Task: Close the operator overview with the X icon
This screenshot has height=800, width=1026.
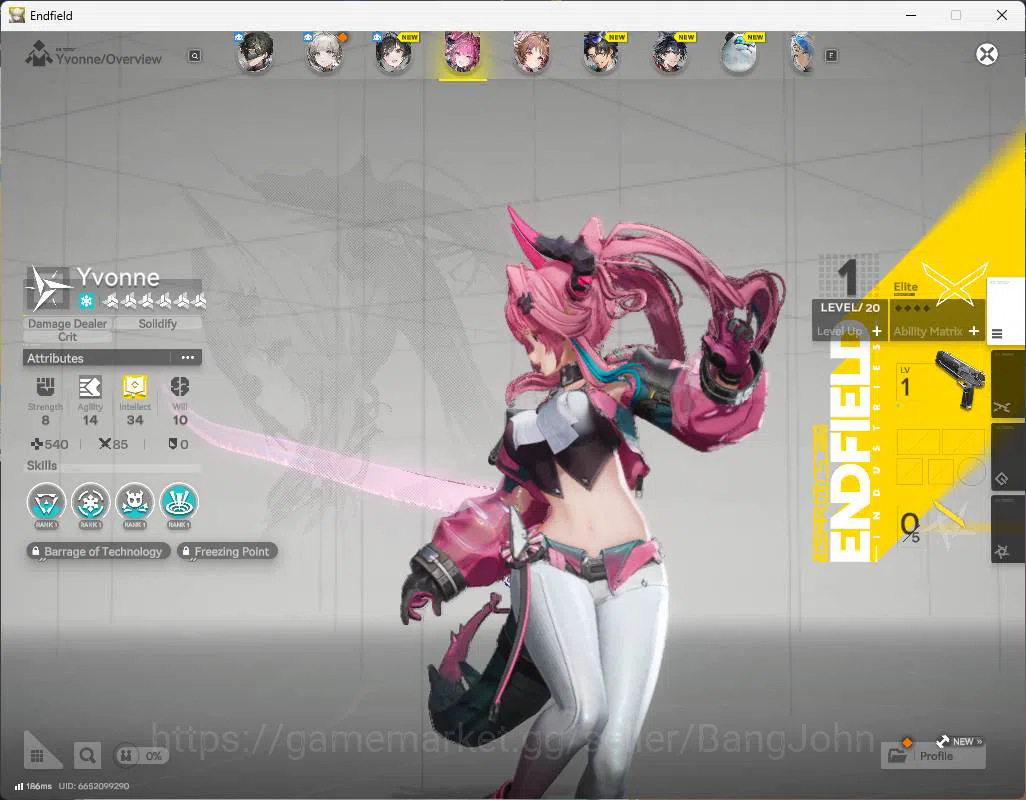Action: coord(987,54)
